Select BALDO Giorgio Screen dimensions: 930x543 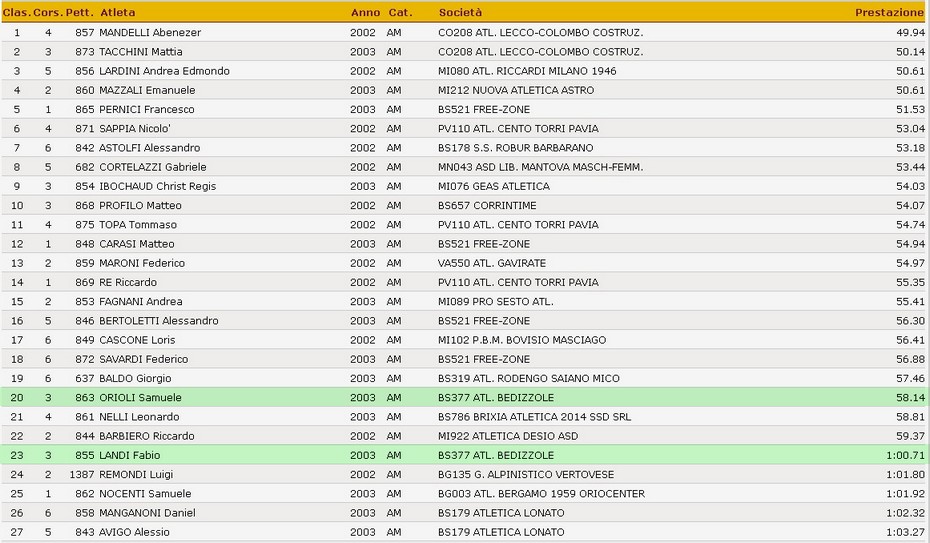135,378
